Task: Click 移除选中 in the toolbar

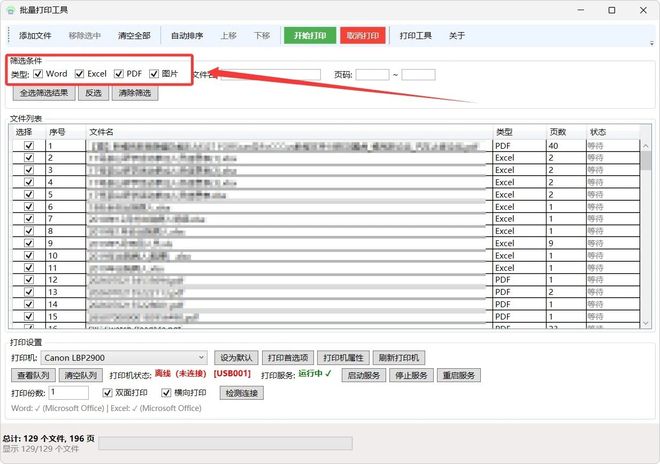Action: [85, 36]
